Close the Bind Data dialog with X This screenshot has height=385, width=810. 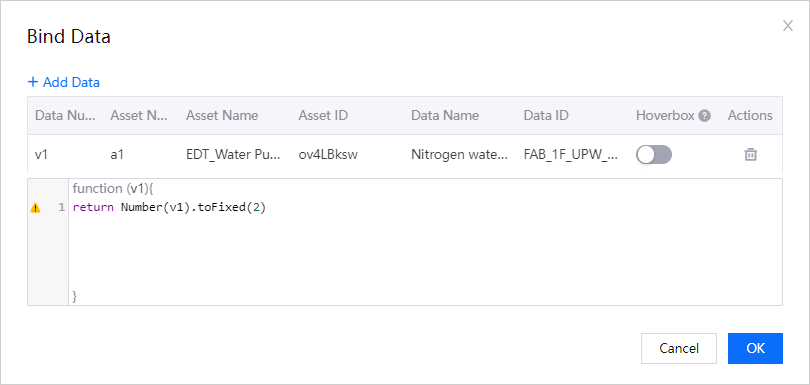pyautogui.click(x=787, y=26)
